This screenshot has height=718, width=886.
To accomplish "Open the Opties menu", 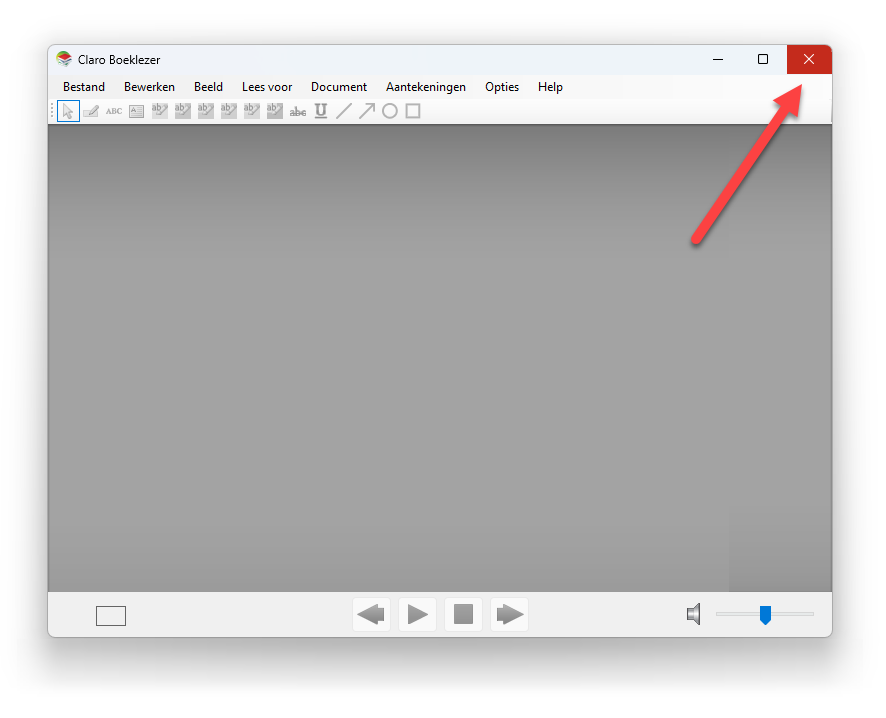I will point(502,87).
